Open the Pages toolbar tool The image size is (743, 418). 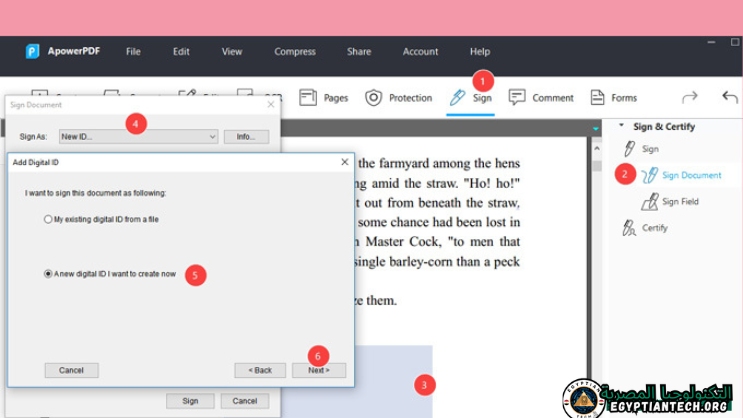click(x=323, y=98)
